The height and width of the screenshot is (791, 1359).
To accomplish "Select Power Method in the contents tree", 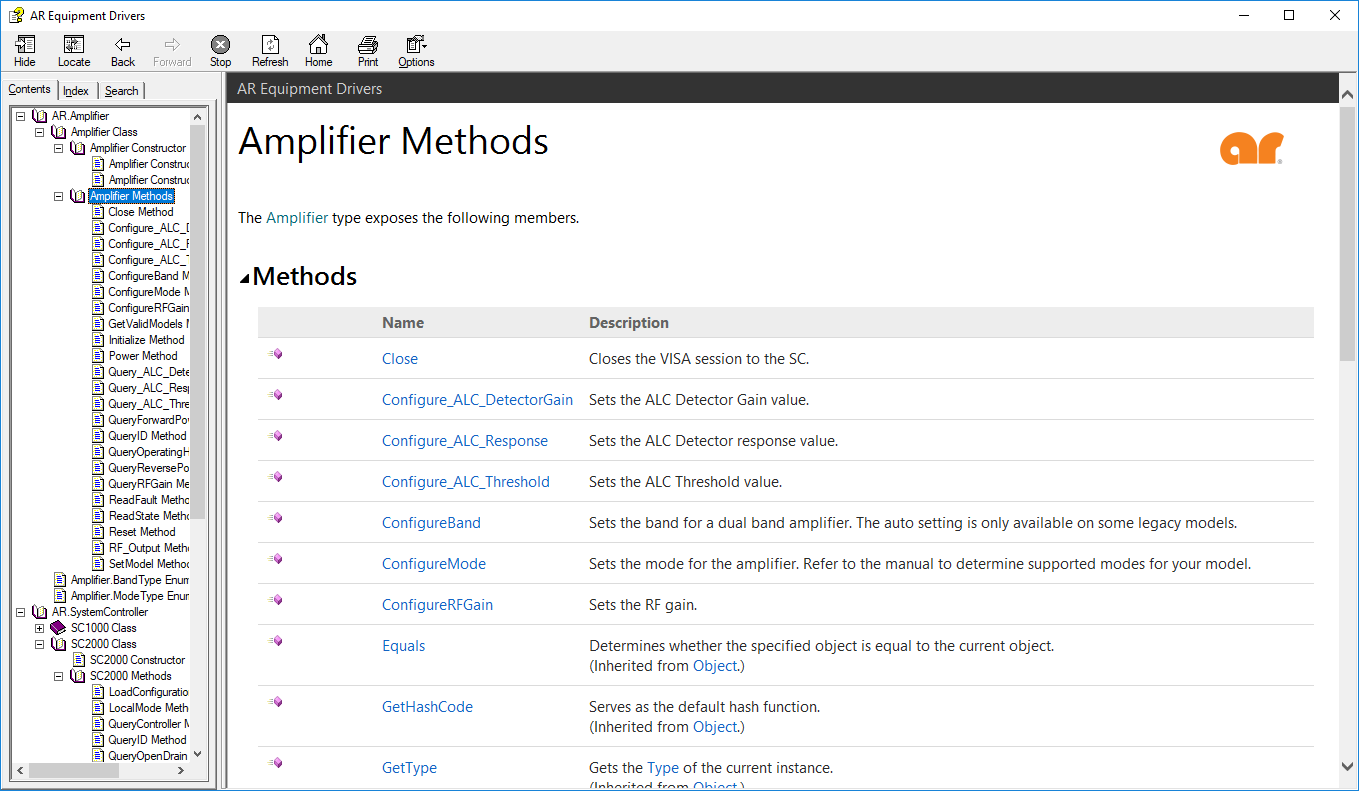I will [x=142, y=356].
